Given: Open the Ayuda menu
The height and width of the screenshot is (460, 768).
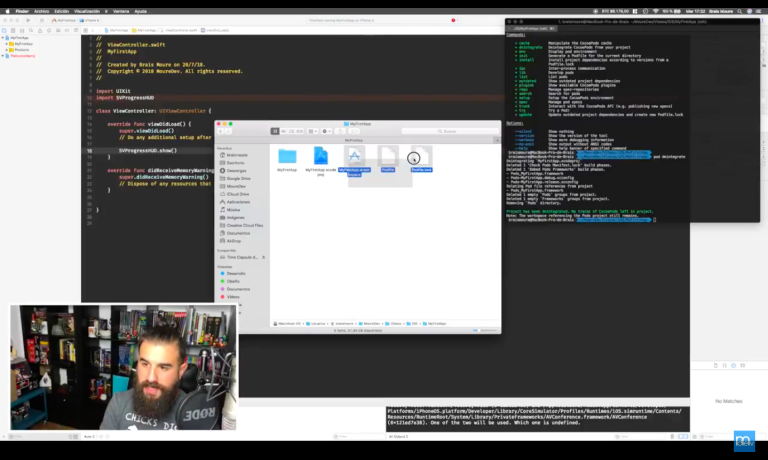Looking at the screenshot, I should click(141, 11).
